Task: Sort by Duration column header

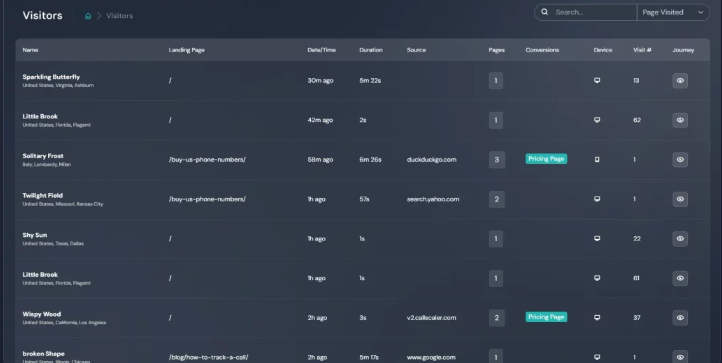Action: (371, 50)
